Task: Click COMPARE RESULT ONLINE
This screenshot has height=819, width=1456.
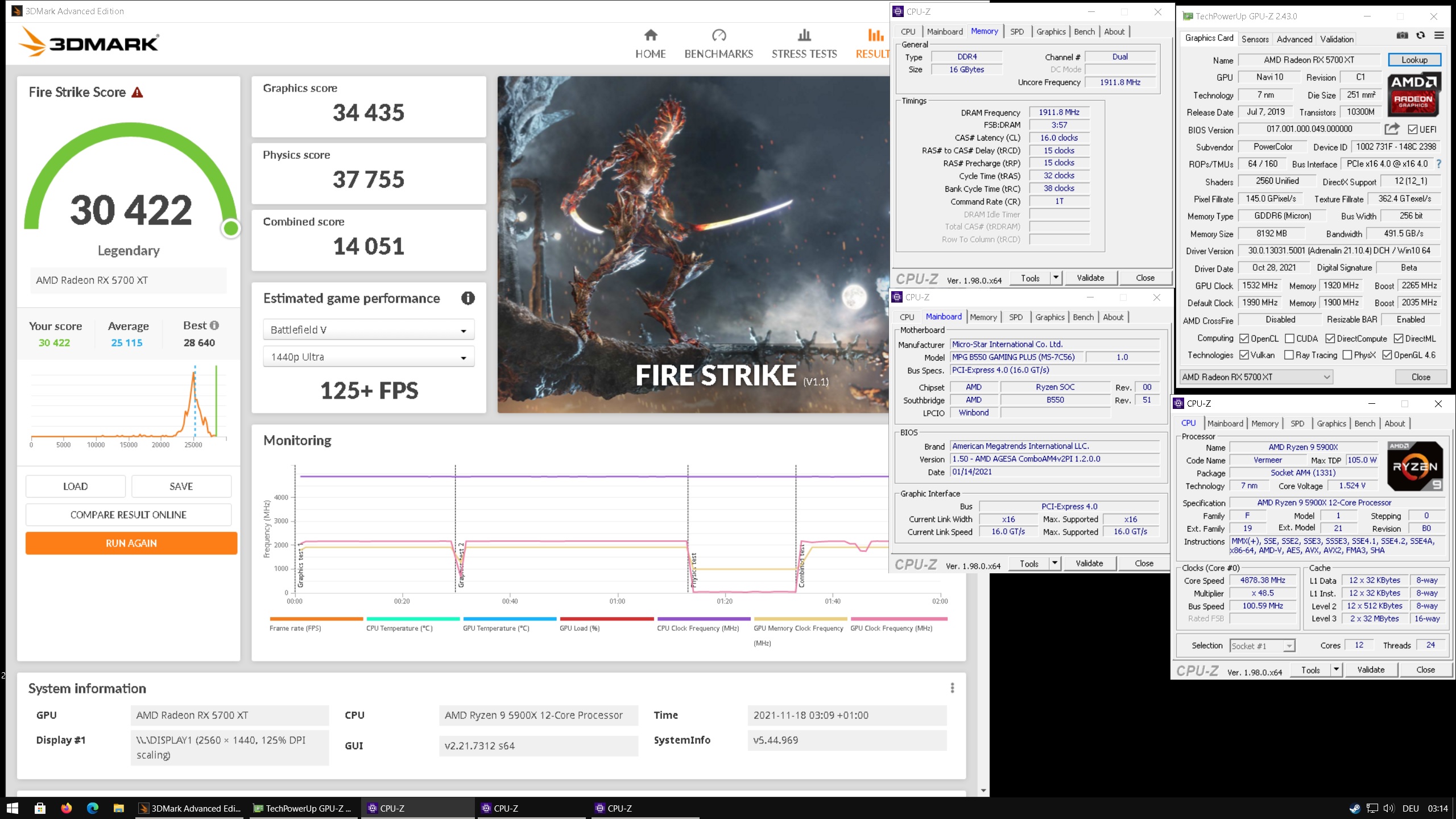Action: (129, 515)
